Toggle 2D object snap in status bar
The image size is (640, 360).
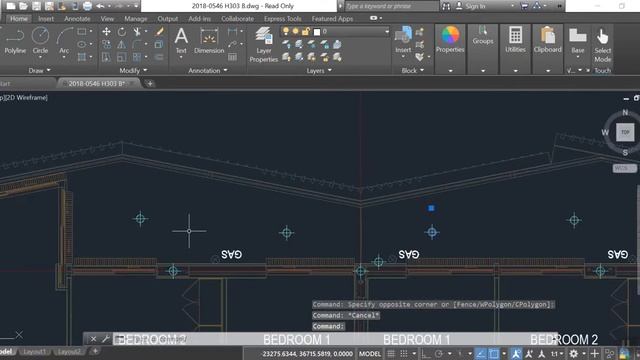click(493, 354)
